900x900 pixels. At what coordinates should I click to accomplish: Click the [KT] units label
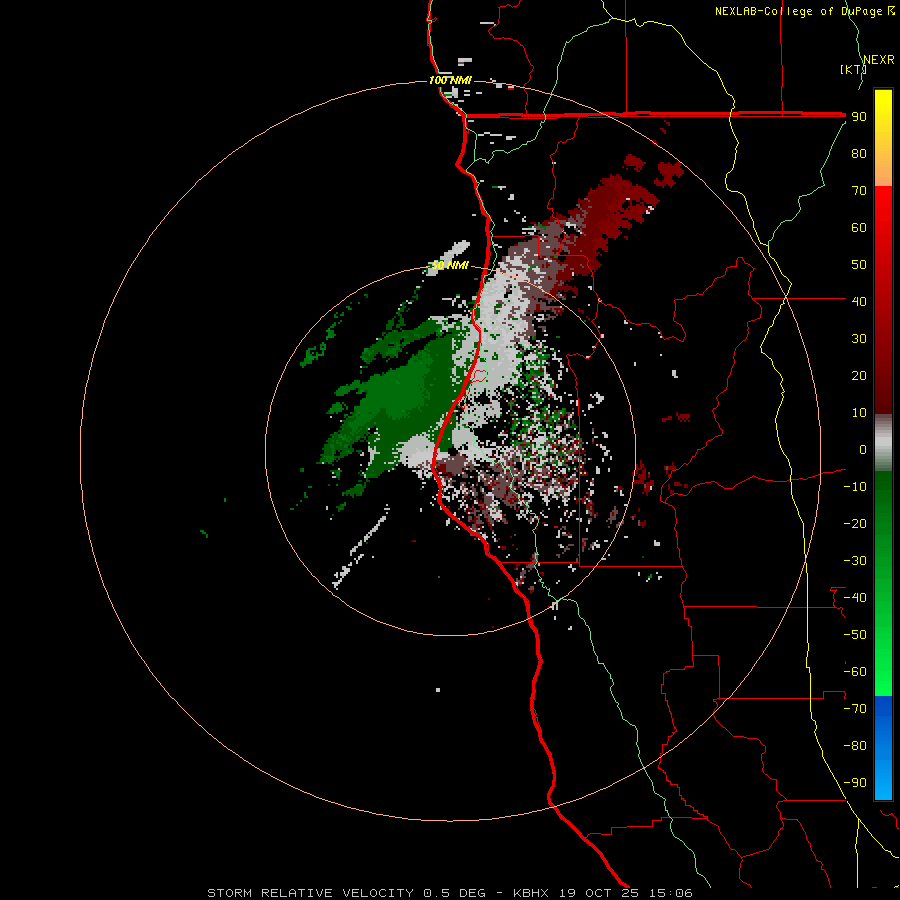coord(853,69)
